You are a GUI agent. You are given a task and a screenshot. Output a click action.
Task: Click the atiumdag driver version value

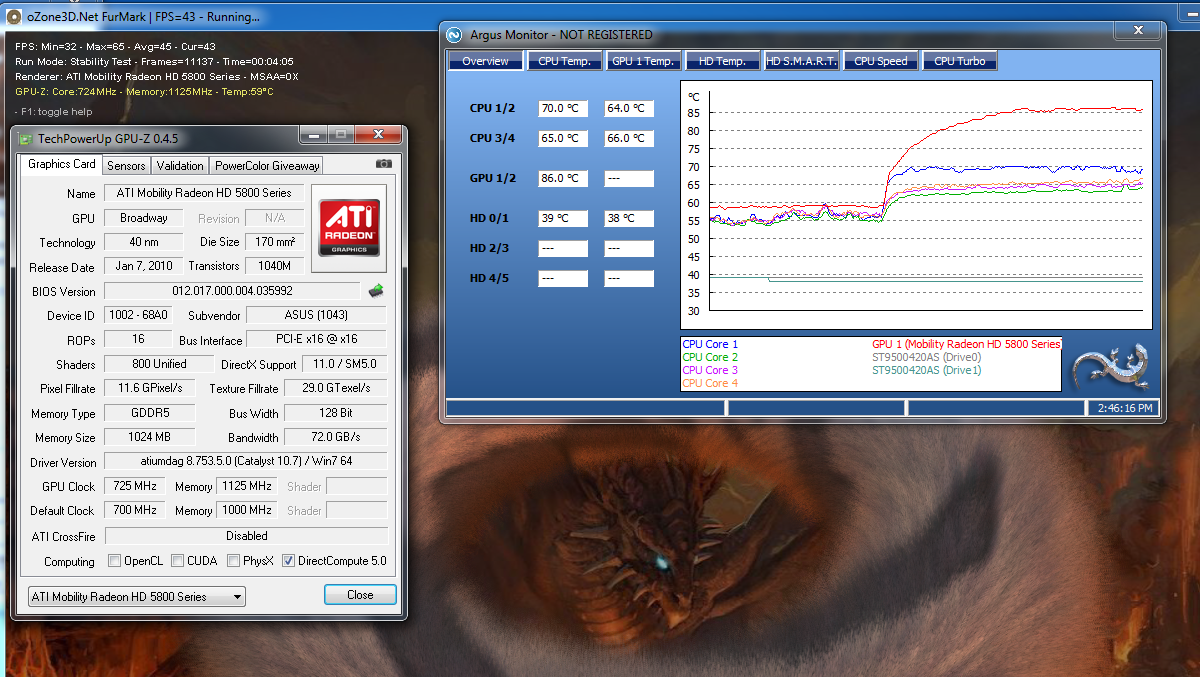tap(247, 463)
